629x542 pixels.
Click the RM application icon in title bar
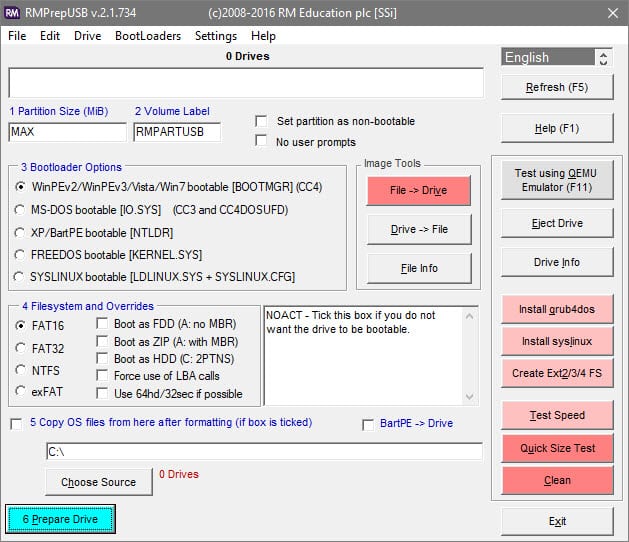click(12, 13)
